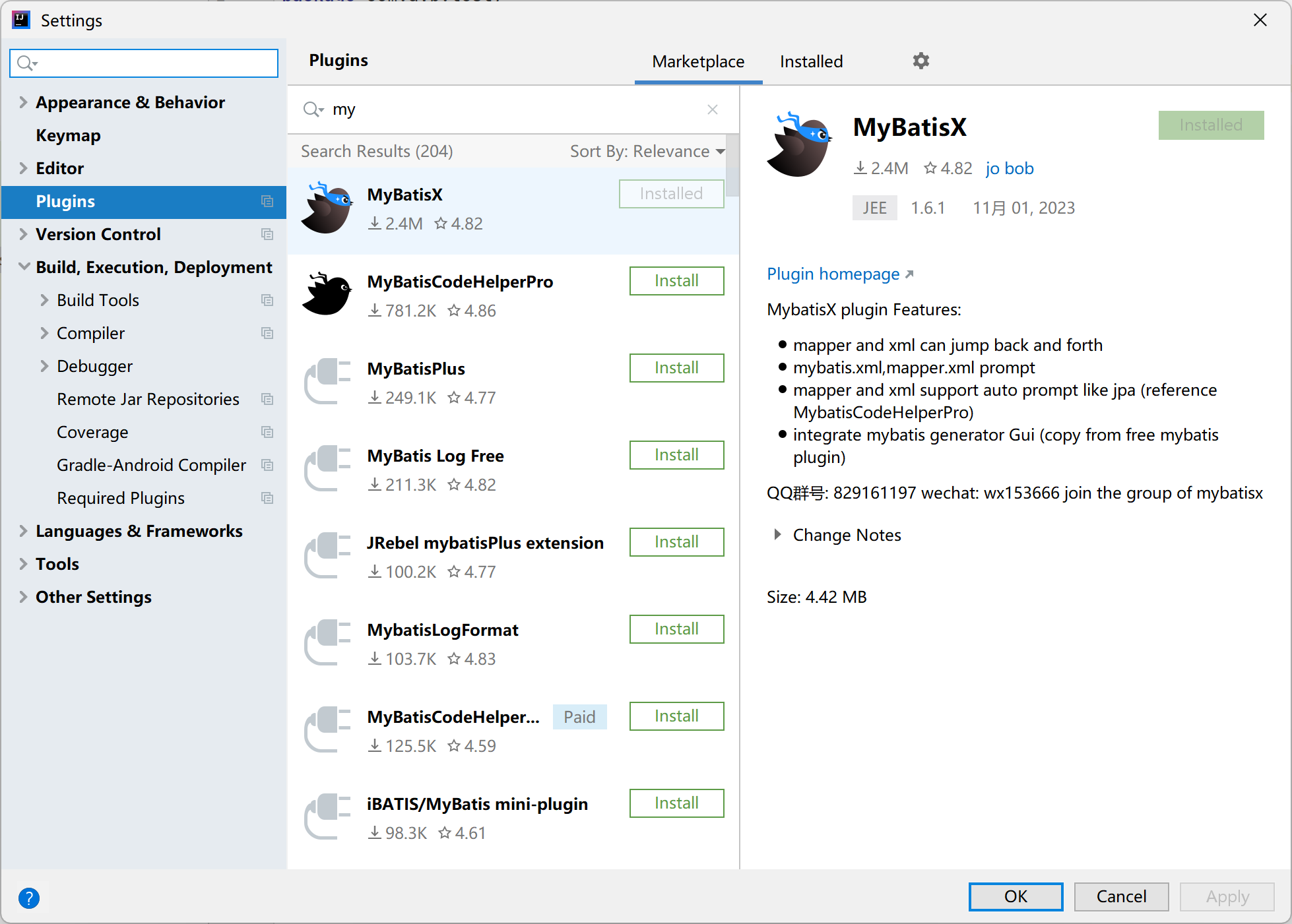This screenshot has height=924, width=1292.
Task: Expand the Change Notes section
Action: 778,535
